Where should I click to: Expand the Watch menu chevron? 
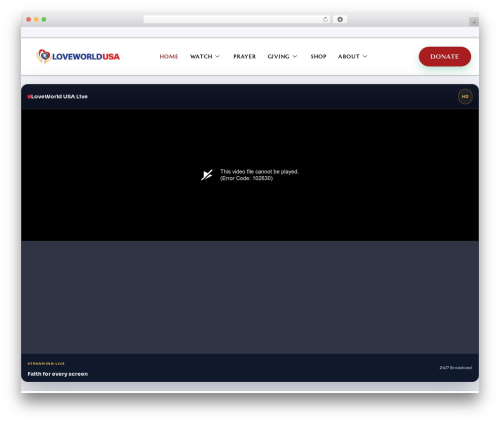point(217,56)
